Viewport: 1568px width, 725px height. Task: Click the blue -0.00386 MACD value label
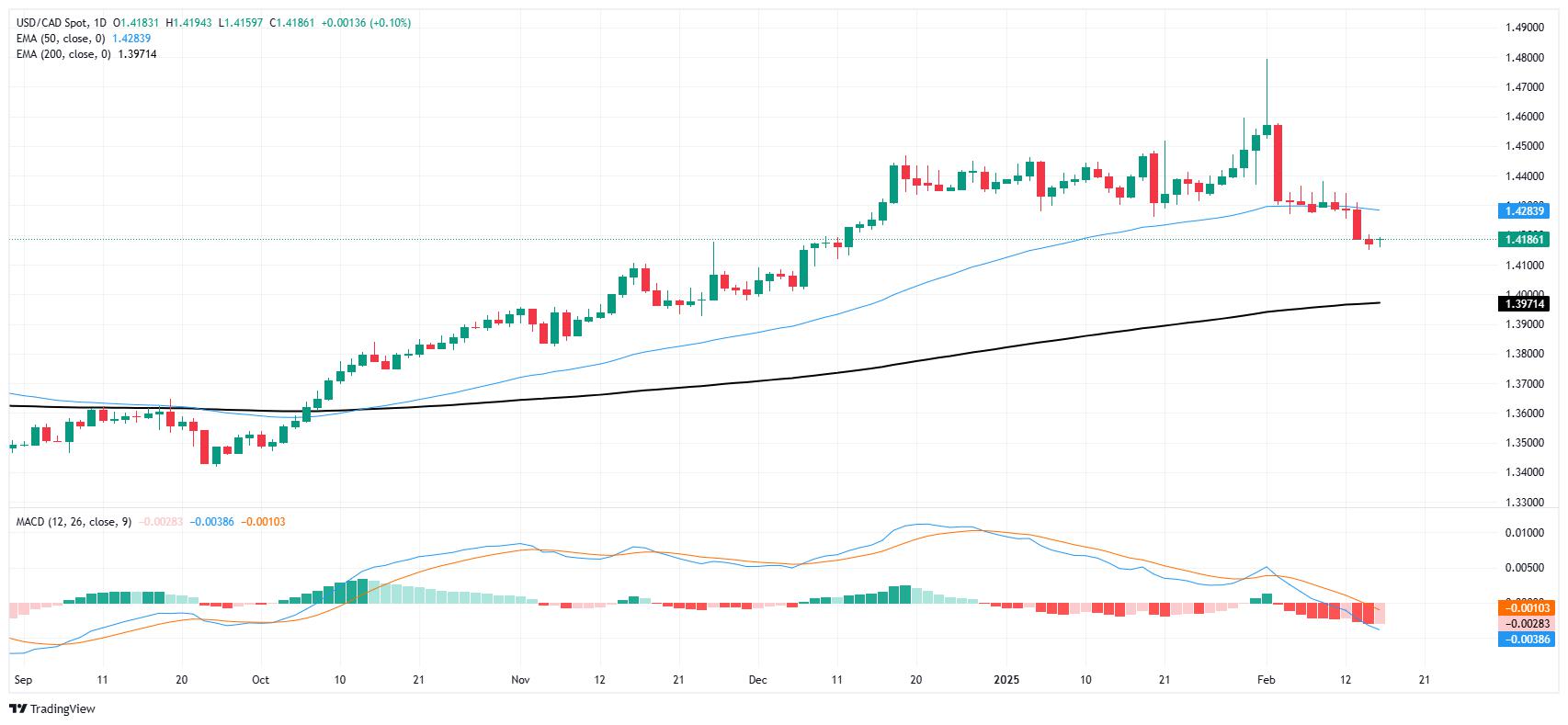pyautogui.click(x=1525, y=639)
